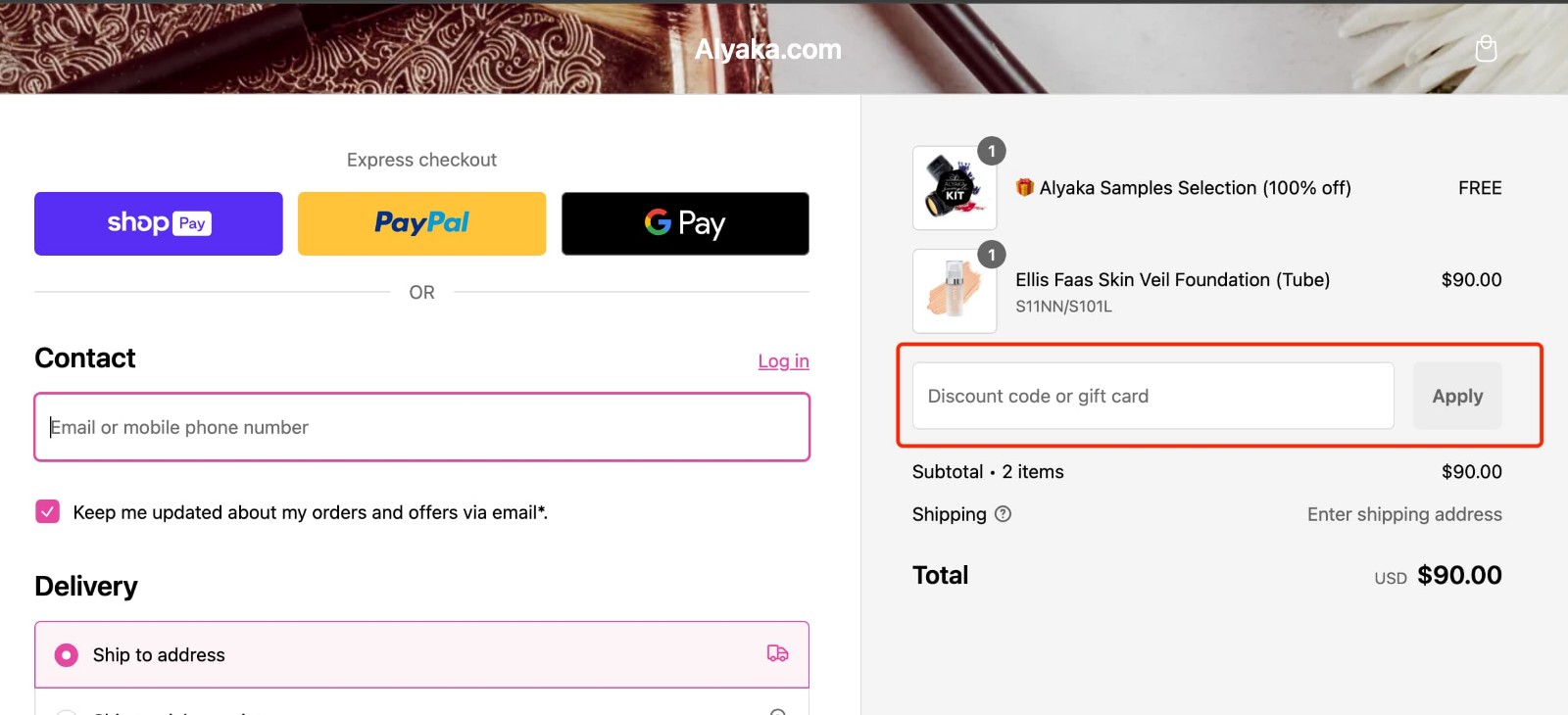Screen dimensions: 1568x715
Task: Click the delivery truck icon
Action: coord(777,654)
